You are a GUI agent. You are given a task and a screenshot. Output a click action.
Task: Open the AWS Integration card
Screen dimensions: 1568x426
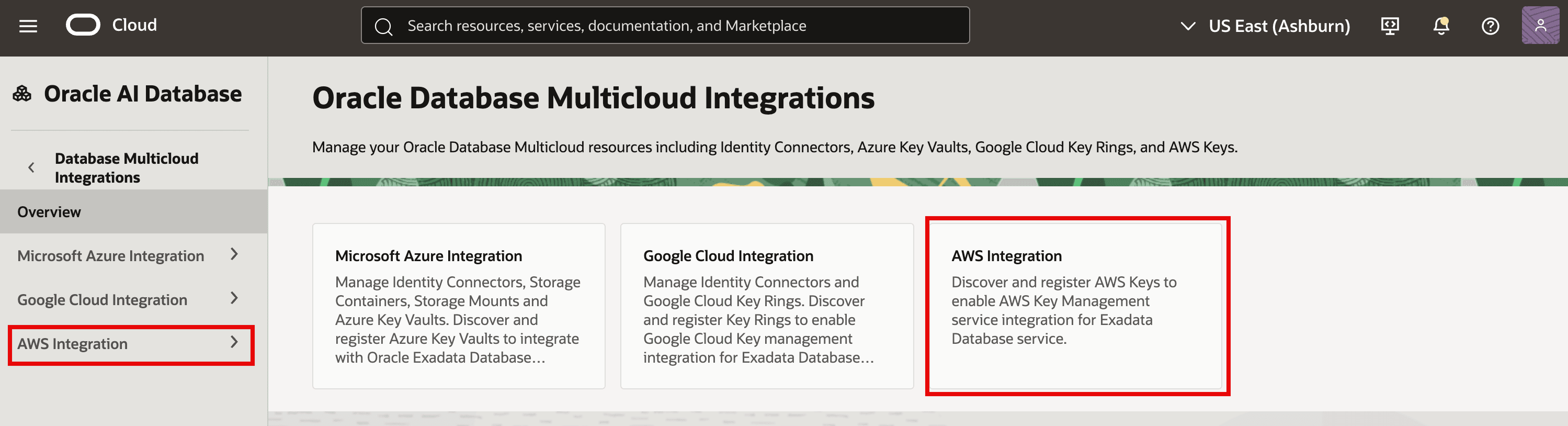click(1076, 306)
